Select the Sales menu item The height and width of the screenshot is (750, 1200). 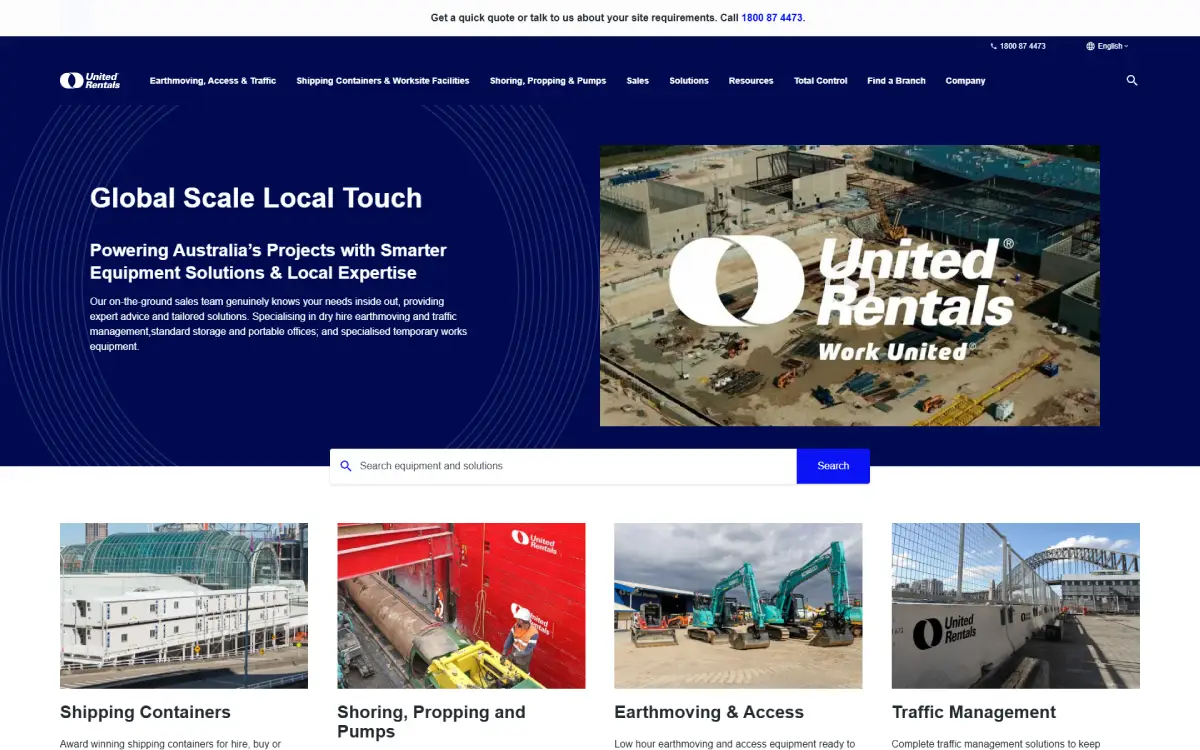coord(638,81)
